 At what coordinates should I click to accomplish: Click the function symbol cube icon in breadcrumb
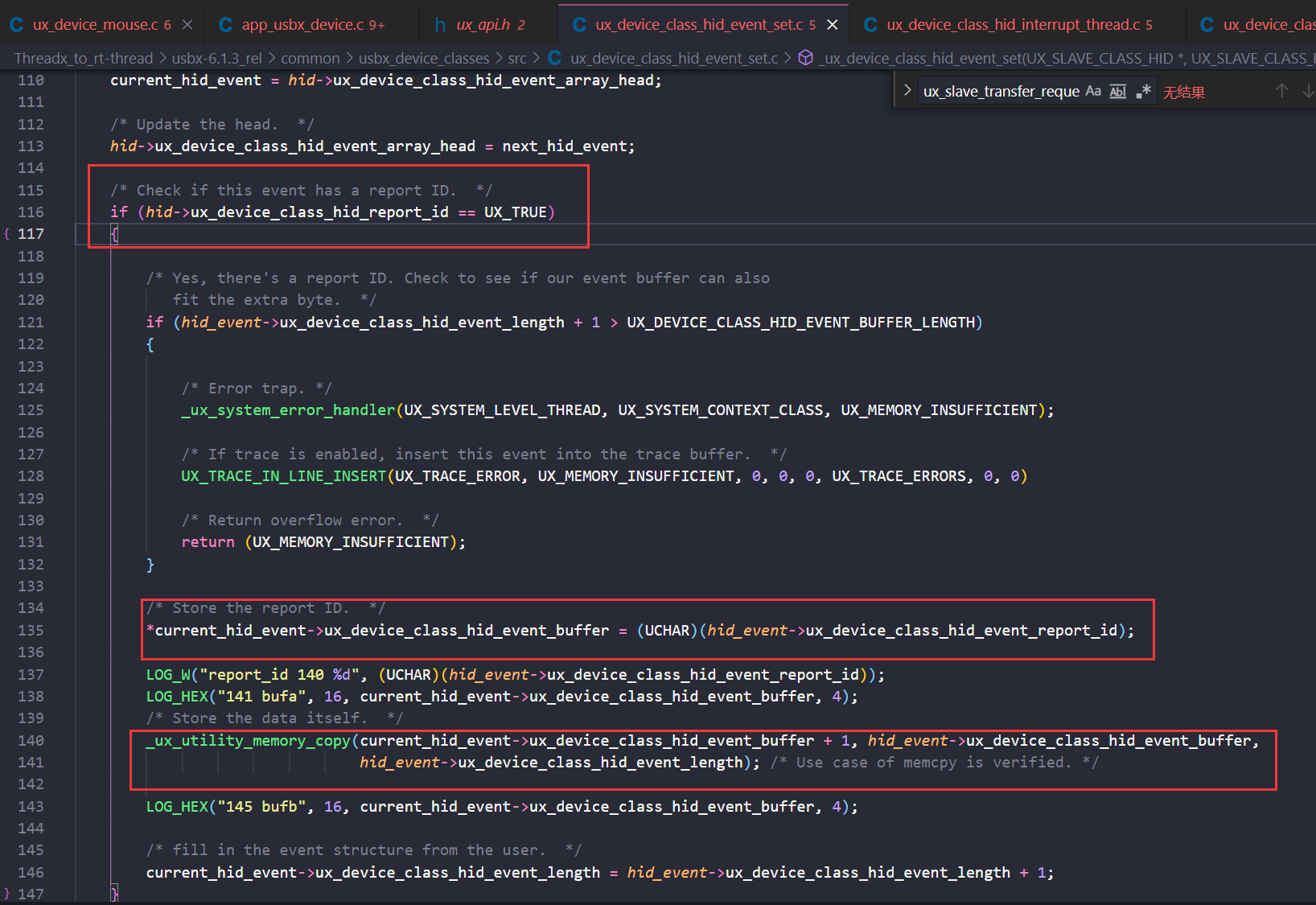pos(805,58)
